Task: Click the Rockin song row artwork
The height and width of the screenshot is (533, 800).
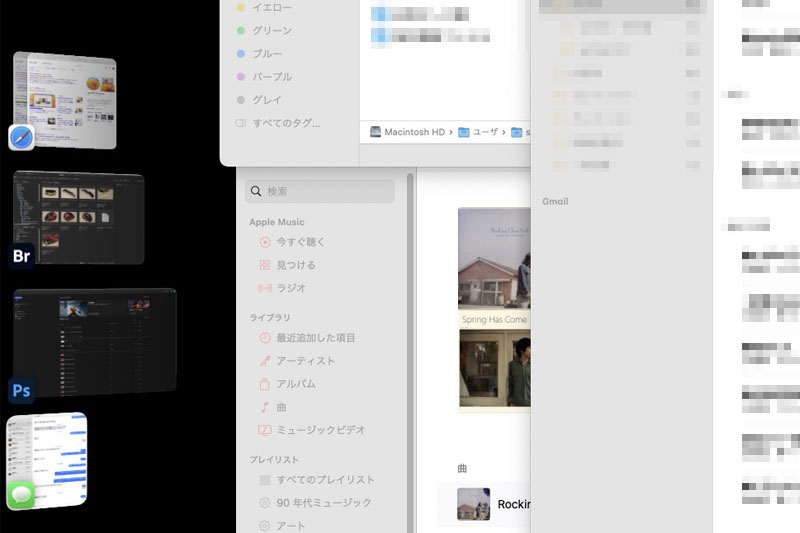Action: 473,504
